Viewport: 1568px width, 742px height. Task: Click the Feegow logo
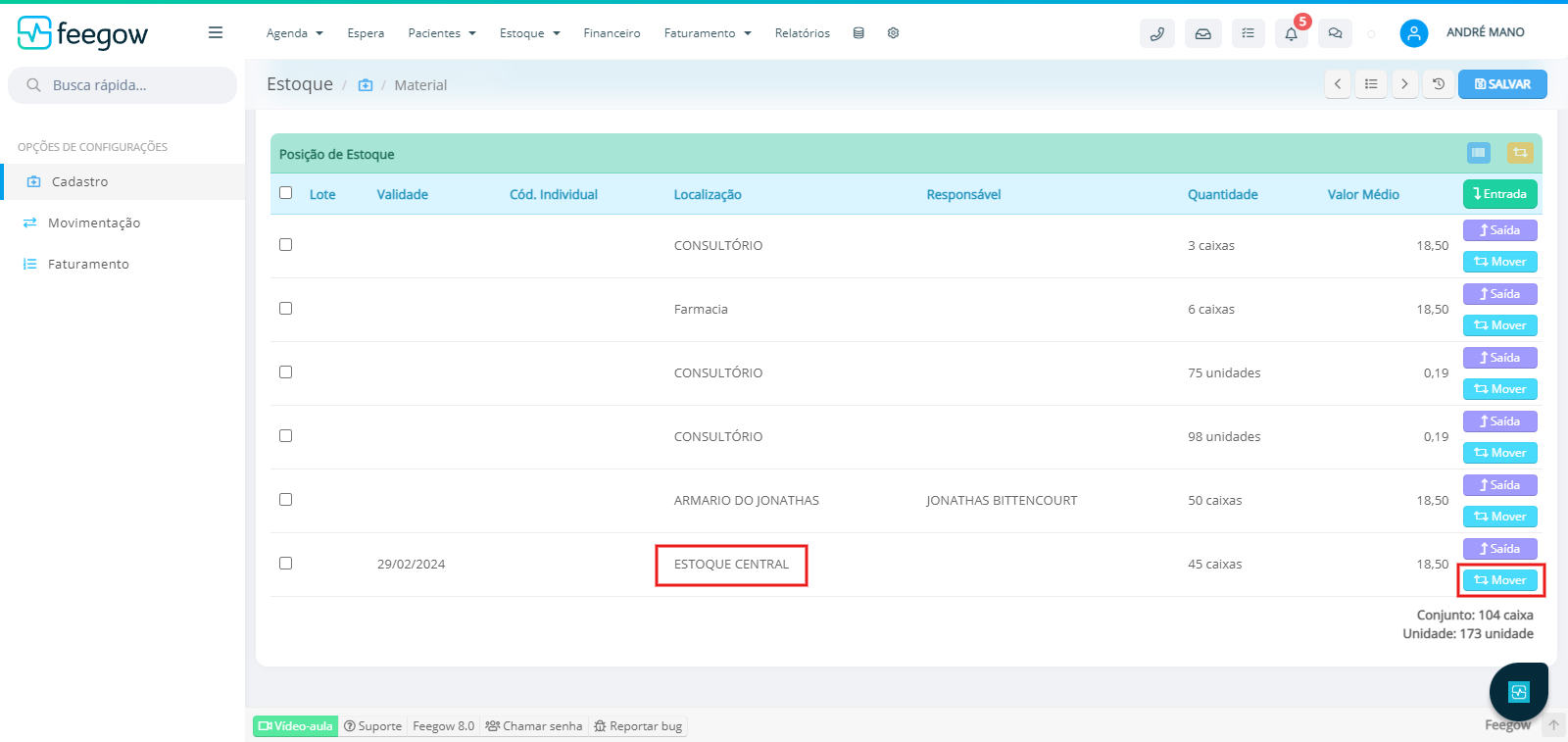[x=82, y=33]
